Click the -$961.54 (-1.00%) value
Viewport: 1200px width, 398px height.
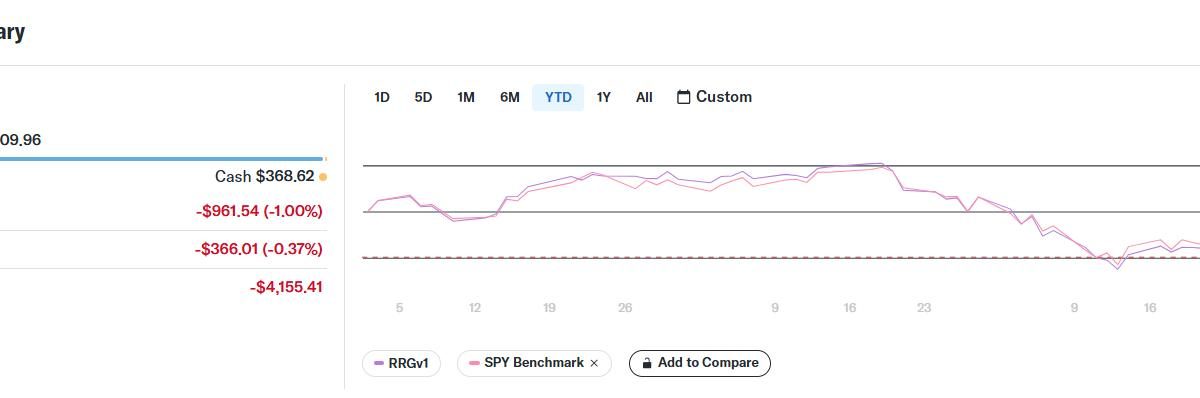(x=259, y=211)
